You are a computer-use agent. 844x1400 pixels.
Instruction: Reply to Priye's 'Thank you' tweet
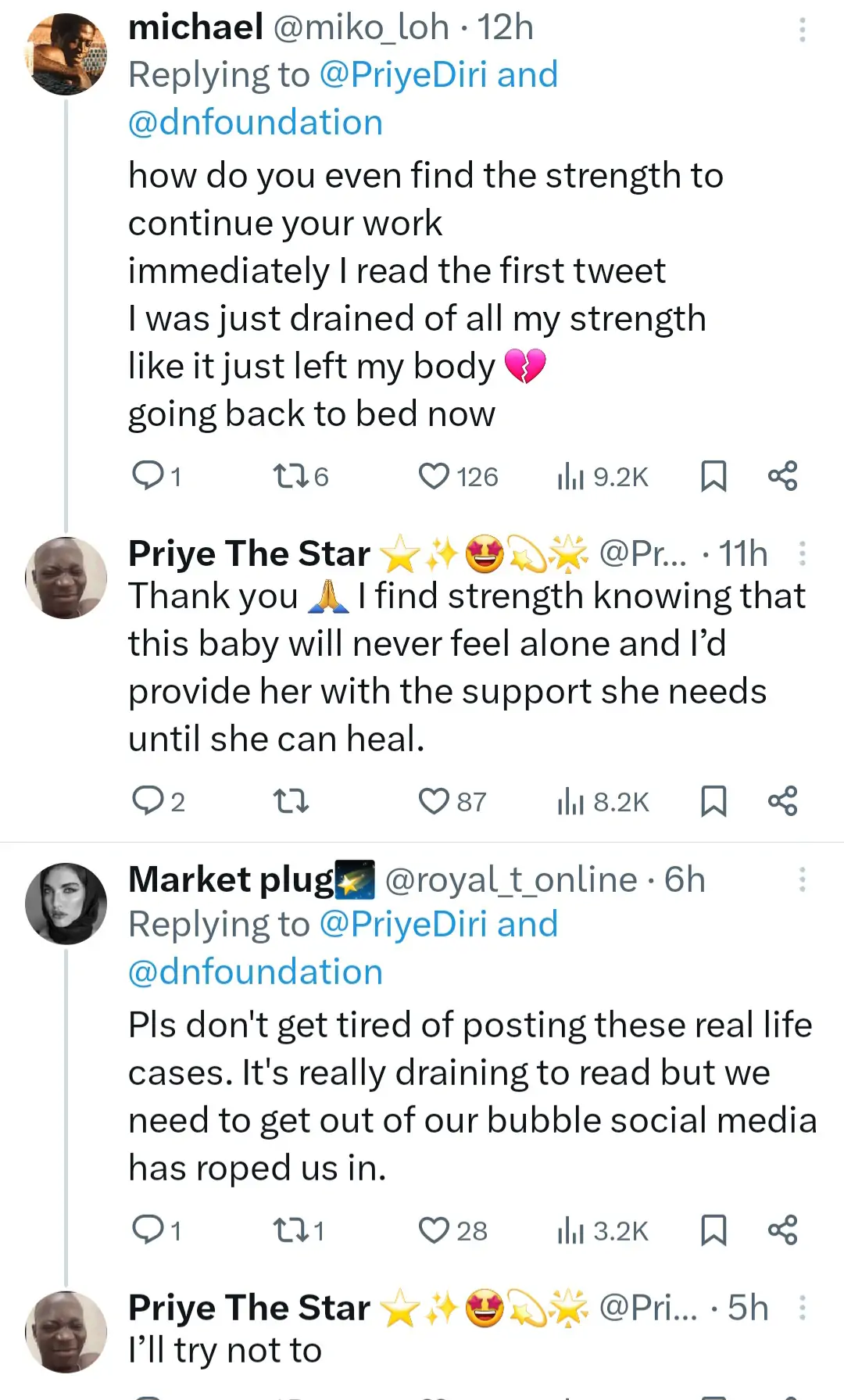tap(147, 800)
